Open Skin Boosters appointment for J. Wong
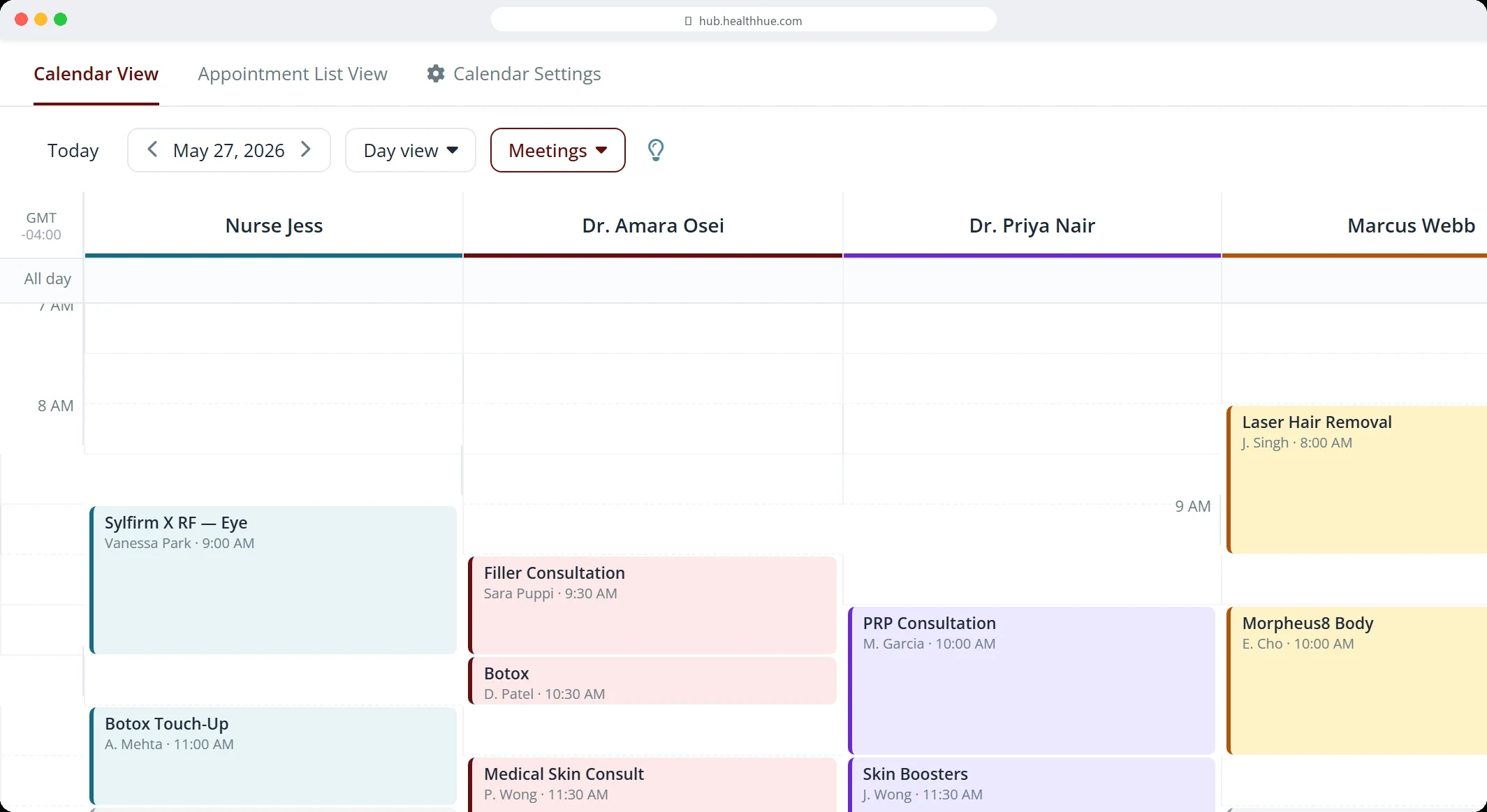This screenshot has height=812, width=1487. (x=1032, y=785)
